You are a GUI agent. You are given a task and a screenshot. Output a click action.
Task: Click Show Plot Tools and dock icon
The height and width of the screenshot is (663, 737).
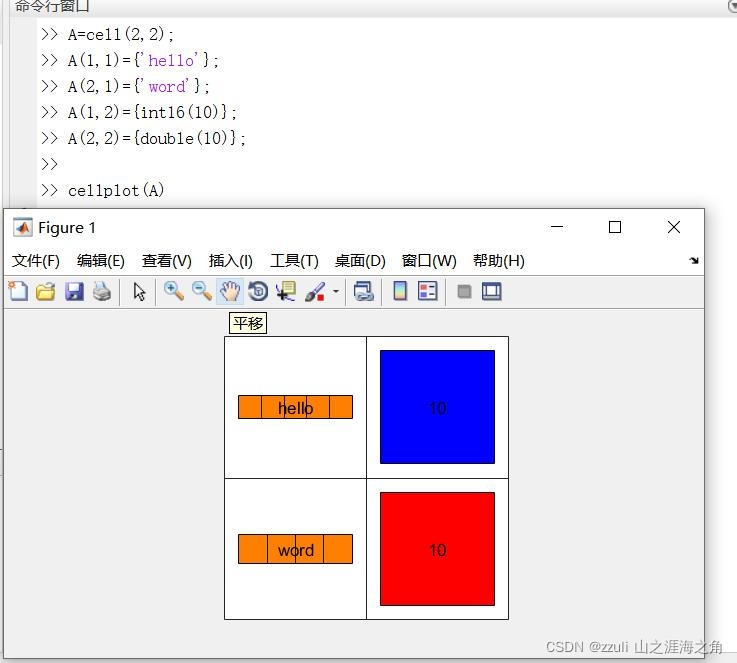point(492,291)
